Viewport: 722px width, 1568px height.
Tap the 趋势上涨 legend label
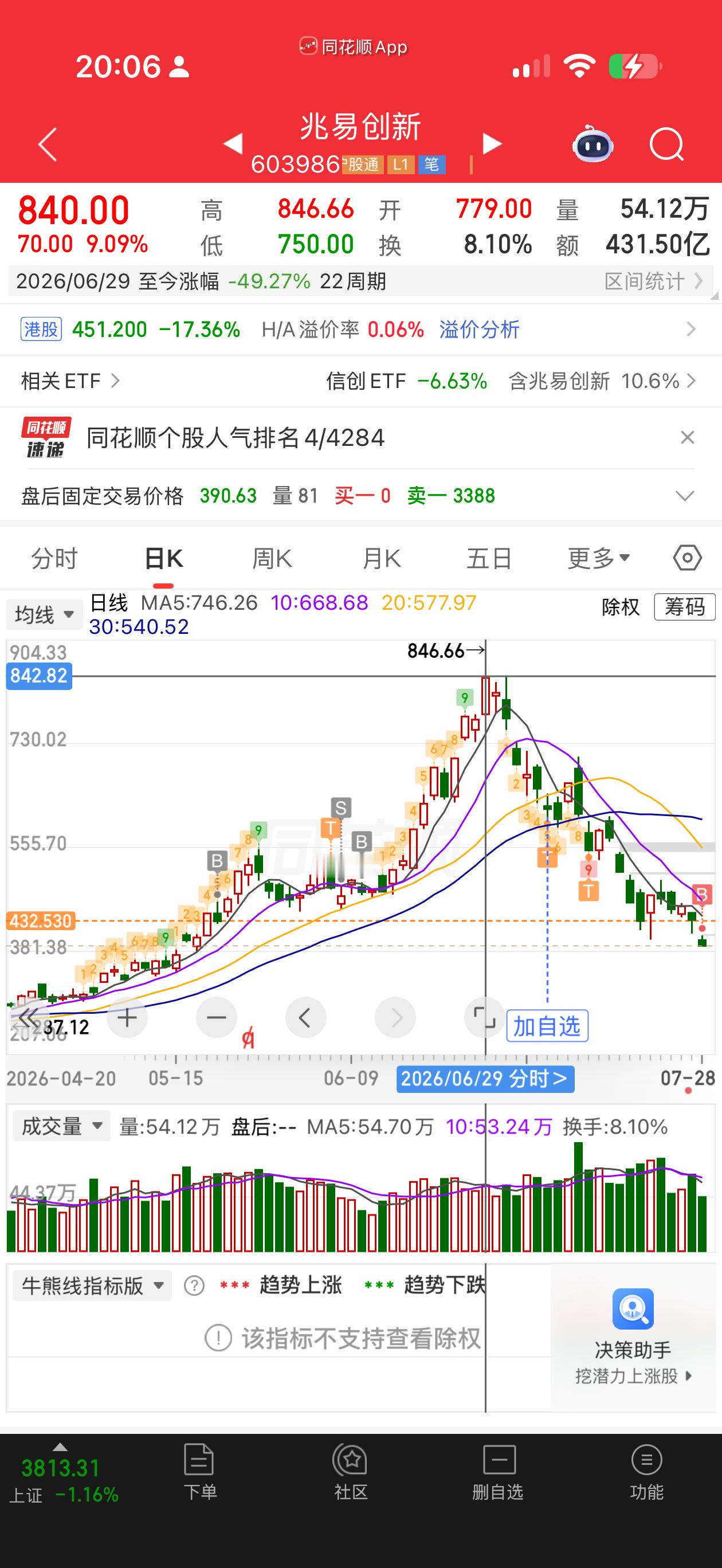[301, 1285]
